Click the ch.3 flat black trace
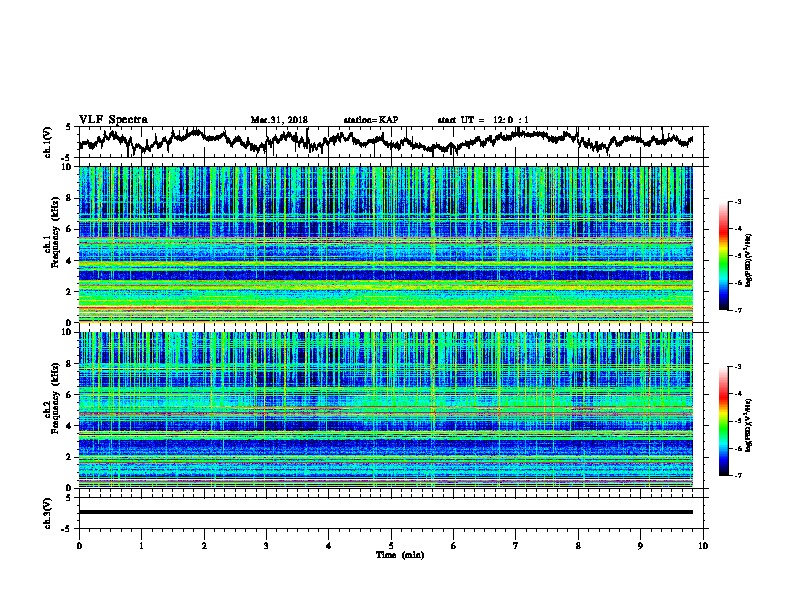 [385, 512]
